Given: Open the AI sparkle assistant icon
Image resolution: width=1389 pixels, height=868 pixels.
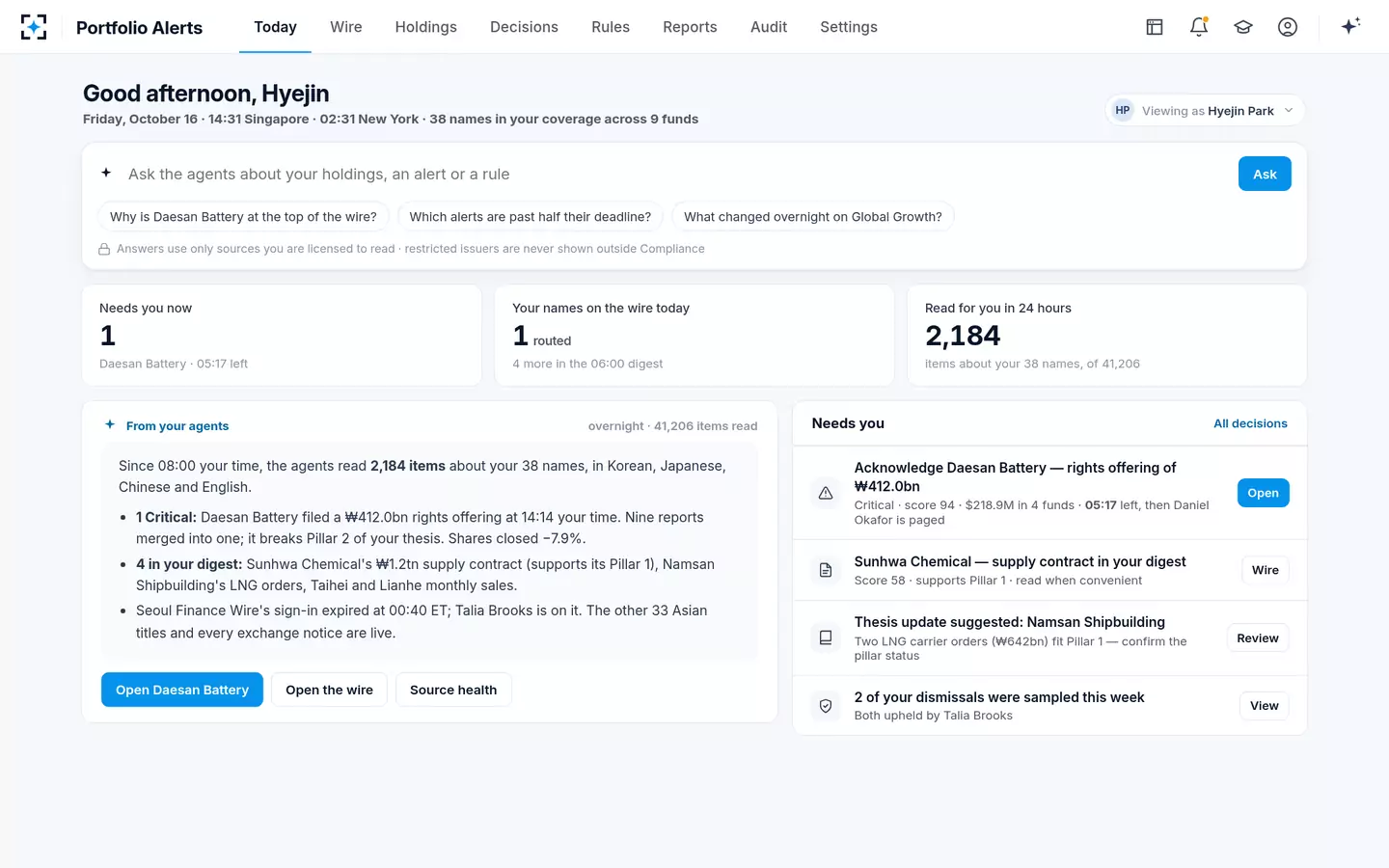Looking at the screenshot, I should click(x=1350, y=26).
